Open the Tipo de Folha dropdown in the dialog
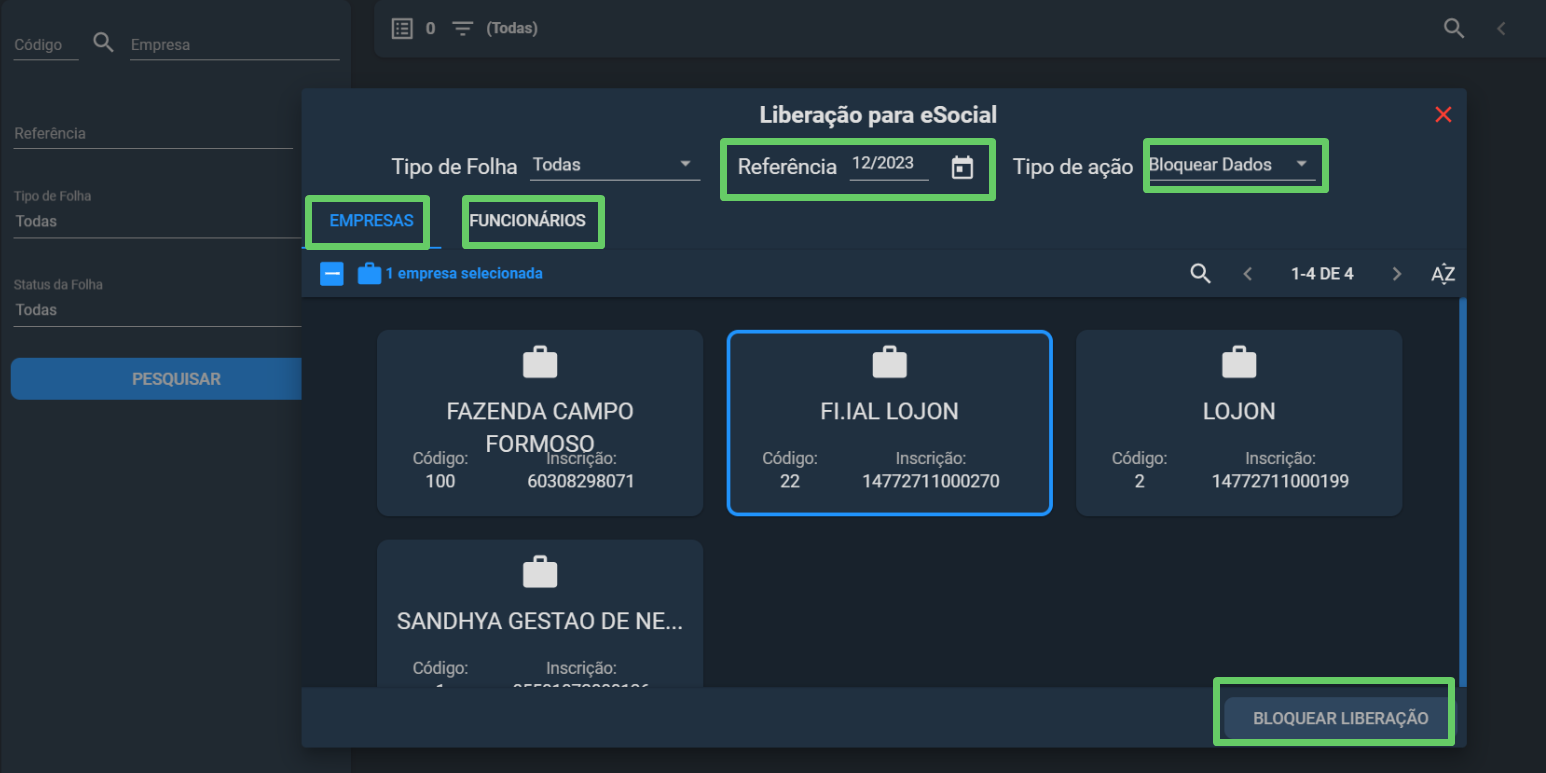This screenshot has height=773, width=1546. 615,165
